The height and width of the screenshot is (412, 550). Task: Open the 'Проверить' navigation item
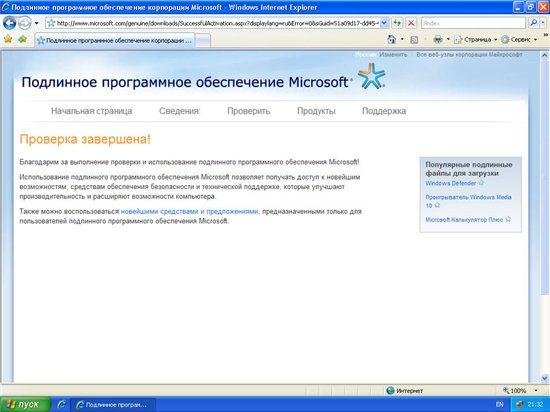249,111
